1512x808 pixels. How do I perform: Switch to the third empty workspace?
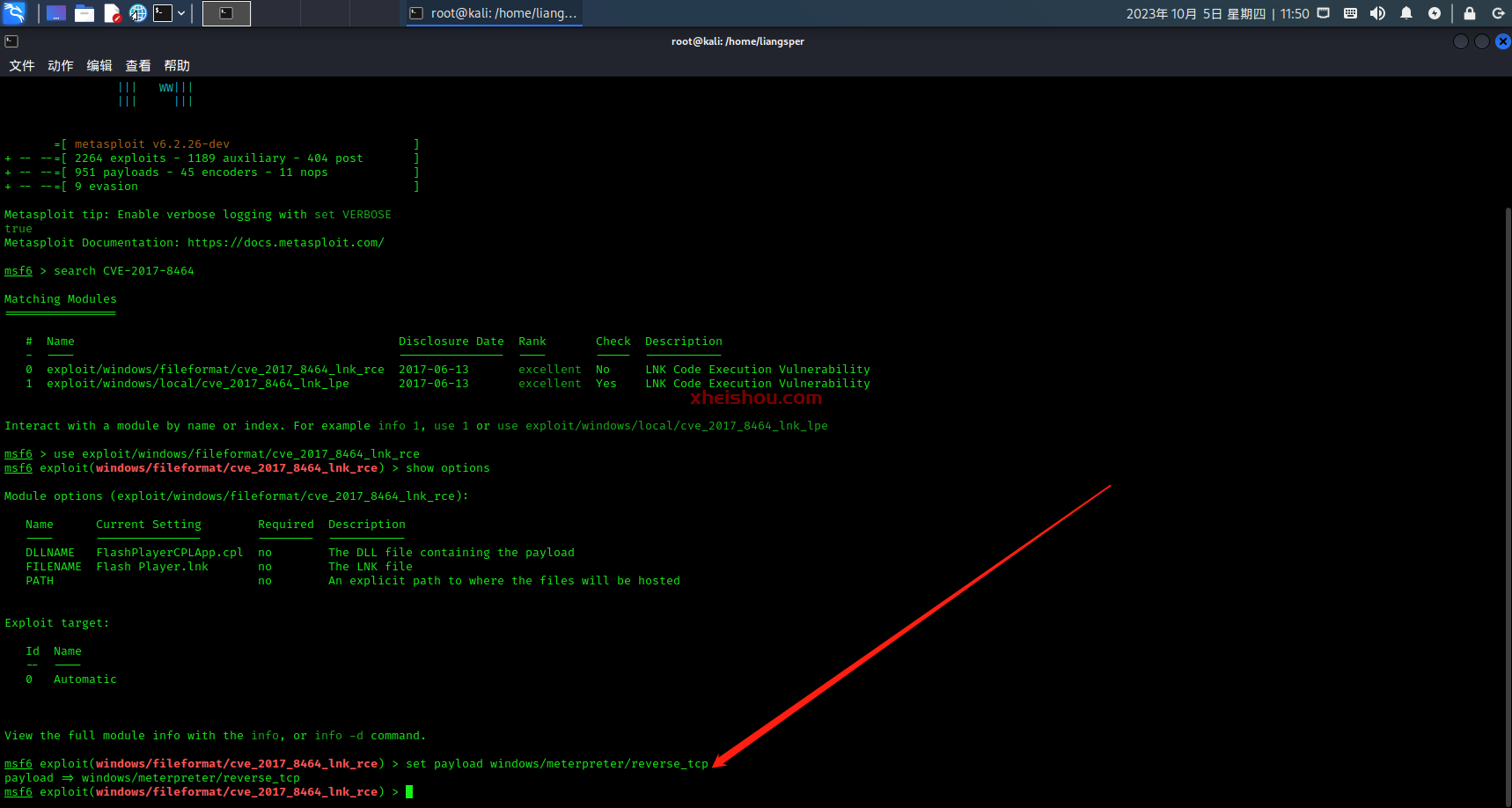click(325, 13)
